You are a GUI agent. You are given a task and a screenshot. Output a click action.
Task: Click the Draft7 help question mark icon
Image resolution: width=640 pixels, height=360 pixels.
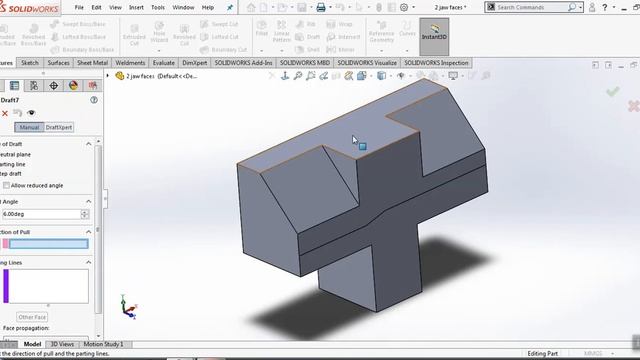94,100
